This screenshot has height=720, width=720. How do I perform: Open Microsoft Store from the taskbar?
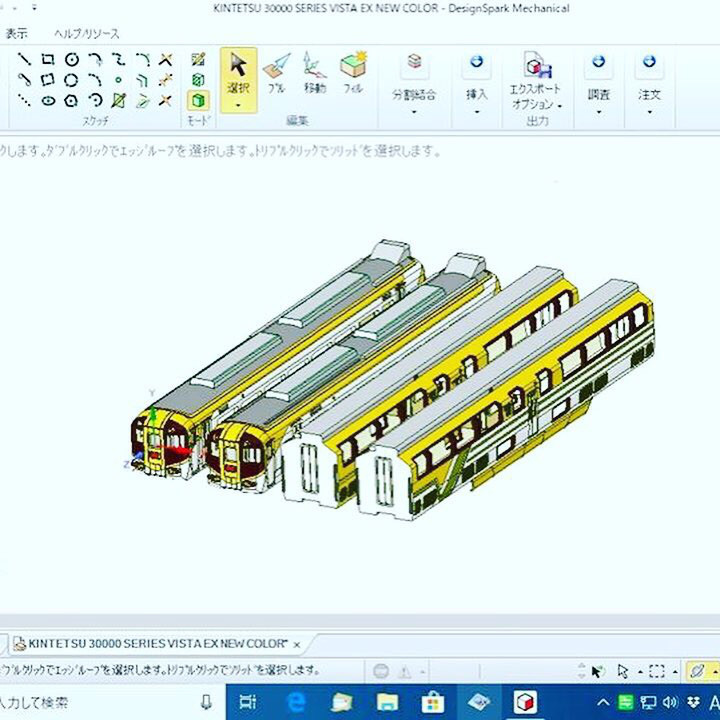(x=432, y=703)
